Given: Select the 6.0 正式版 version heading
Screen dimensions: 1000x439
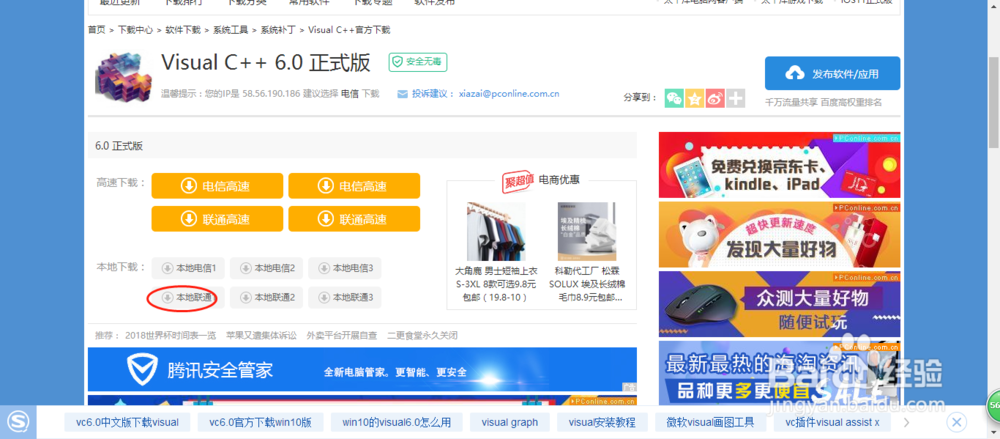Looking at the screenshot, I should pos(119,146).
